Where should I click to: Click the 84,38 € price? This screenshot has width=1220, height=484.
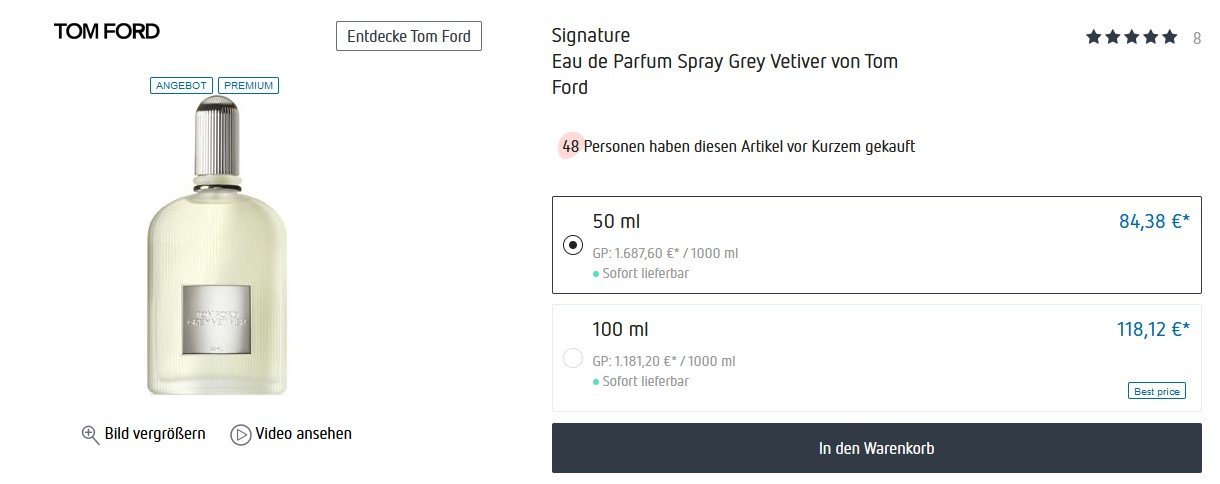click(x=1154, y=222)
